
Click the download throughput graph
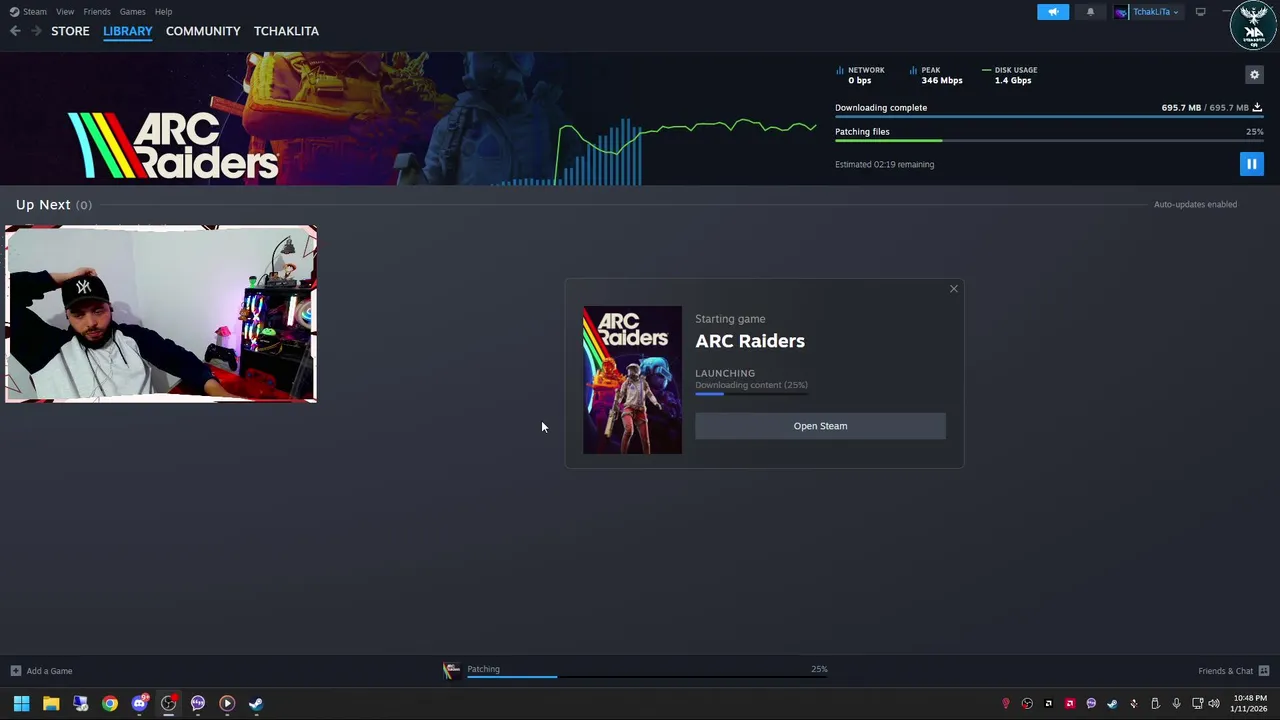(x=655, y=150)
